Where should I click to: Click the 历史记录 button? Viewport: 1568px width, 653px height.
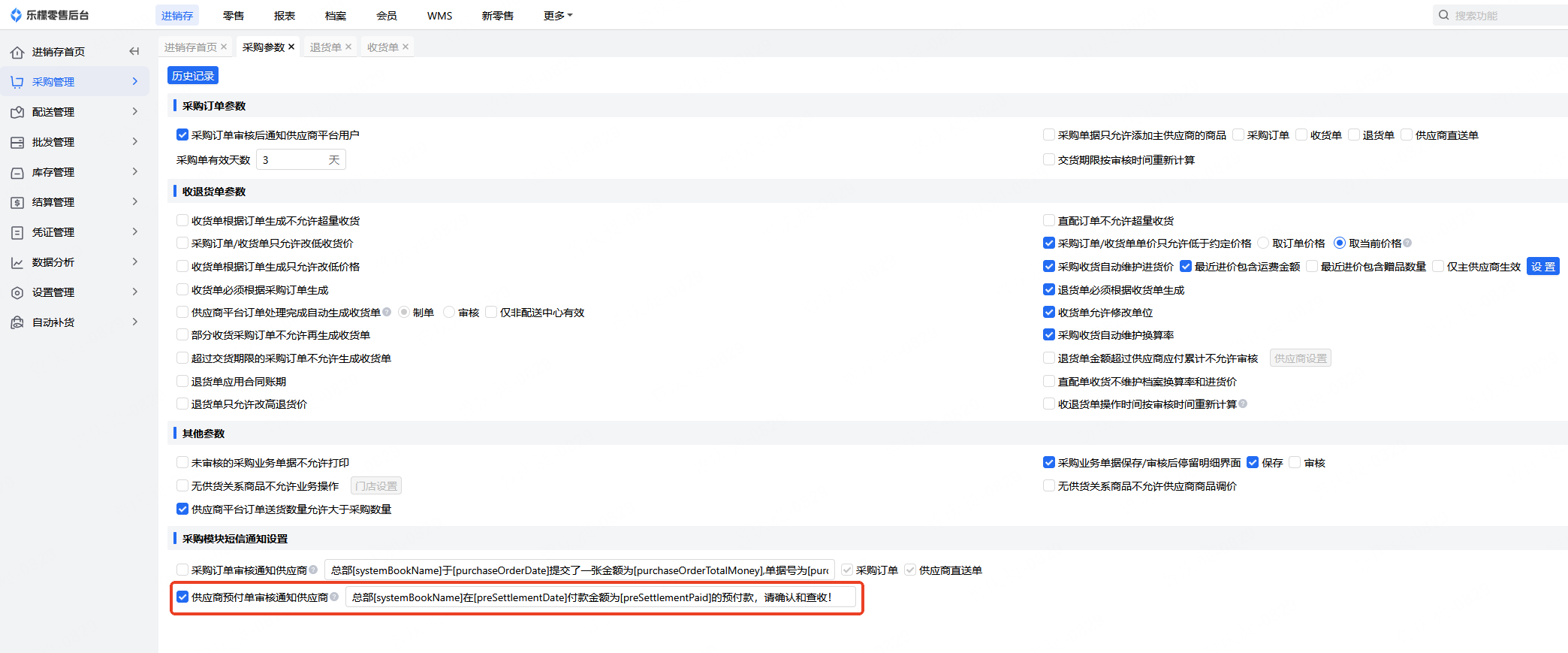[193, 76]
